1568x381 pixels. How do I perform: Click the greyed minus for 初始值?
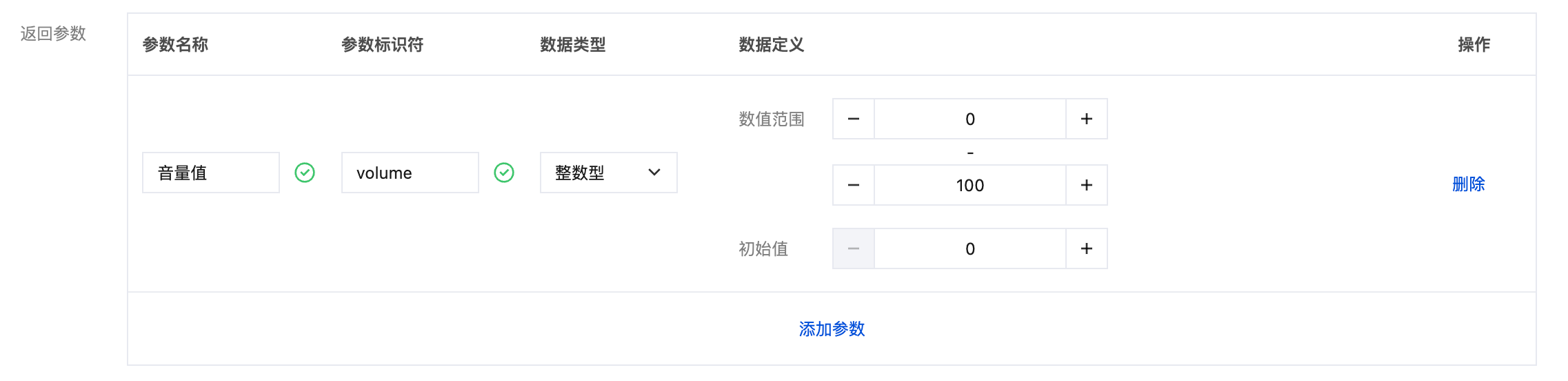(x=854, y=248)
